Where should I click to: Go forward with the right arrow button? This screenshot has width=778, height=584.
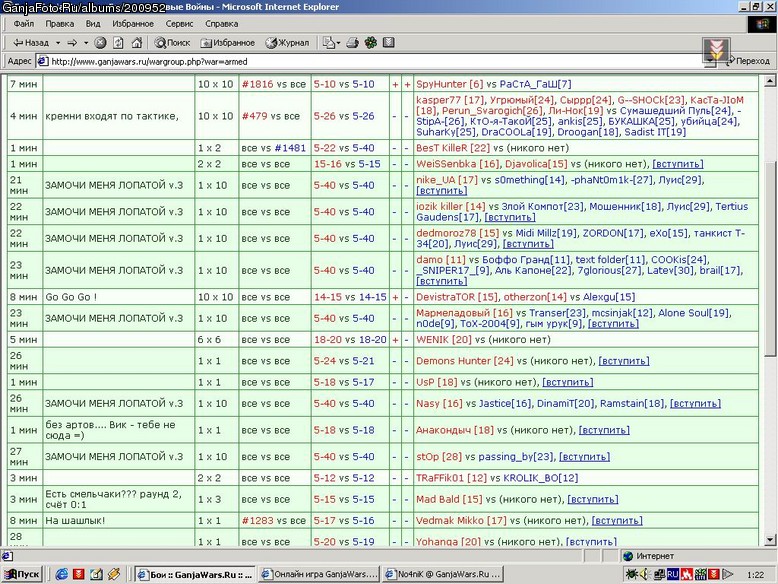click(x=72, y=43)
